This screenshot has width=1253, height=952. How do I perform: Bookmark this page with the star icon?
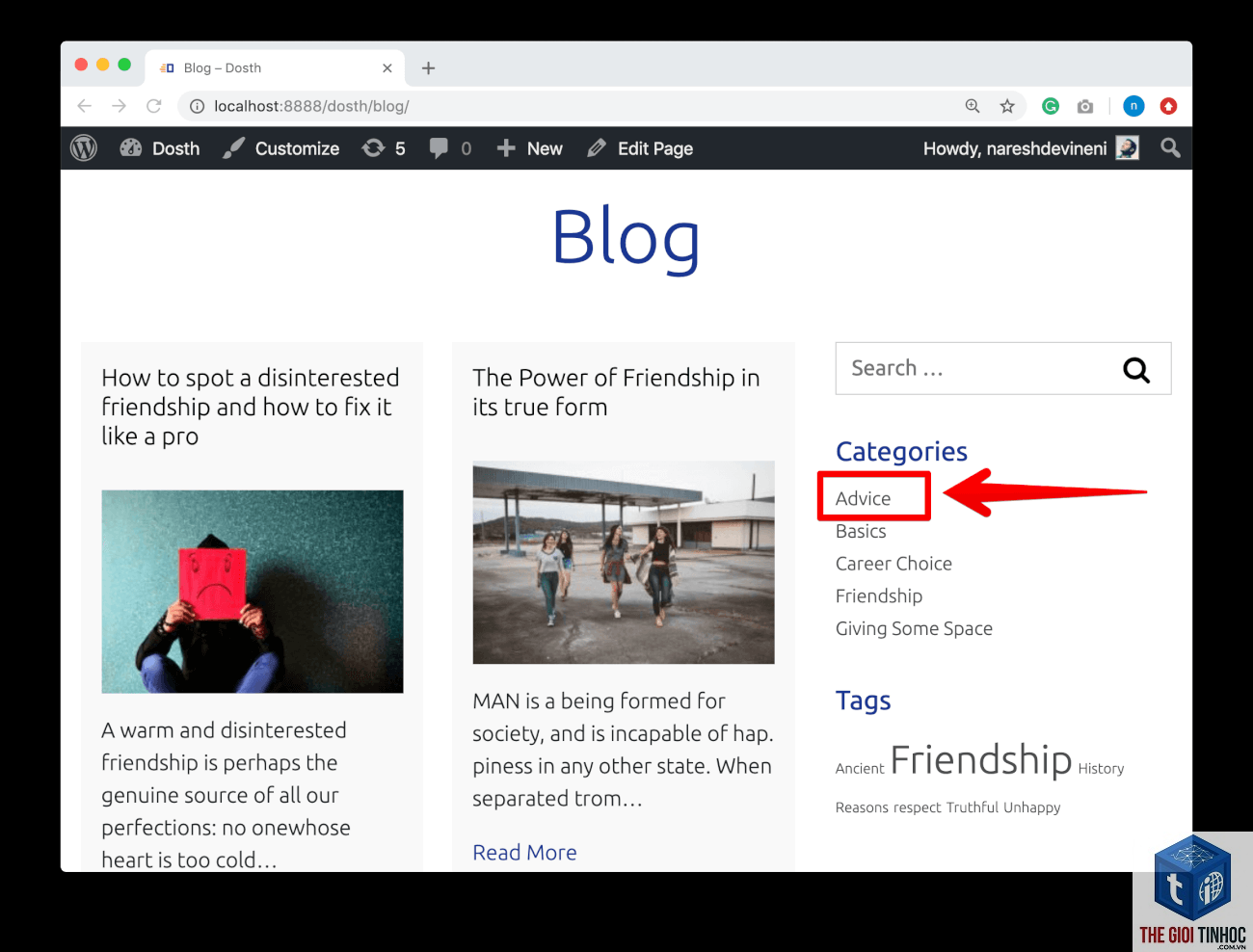click(x=1007, y=106)
